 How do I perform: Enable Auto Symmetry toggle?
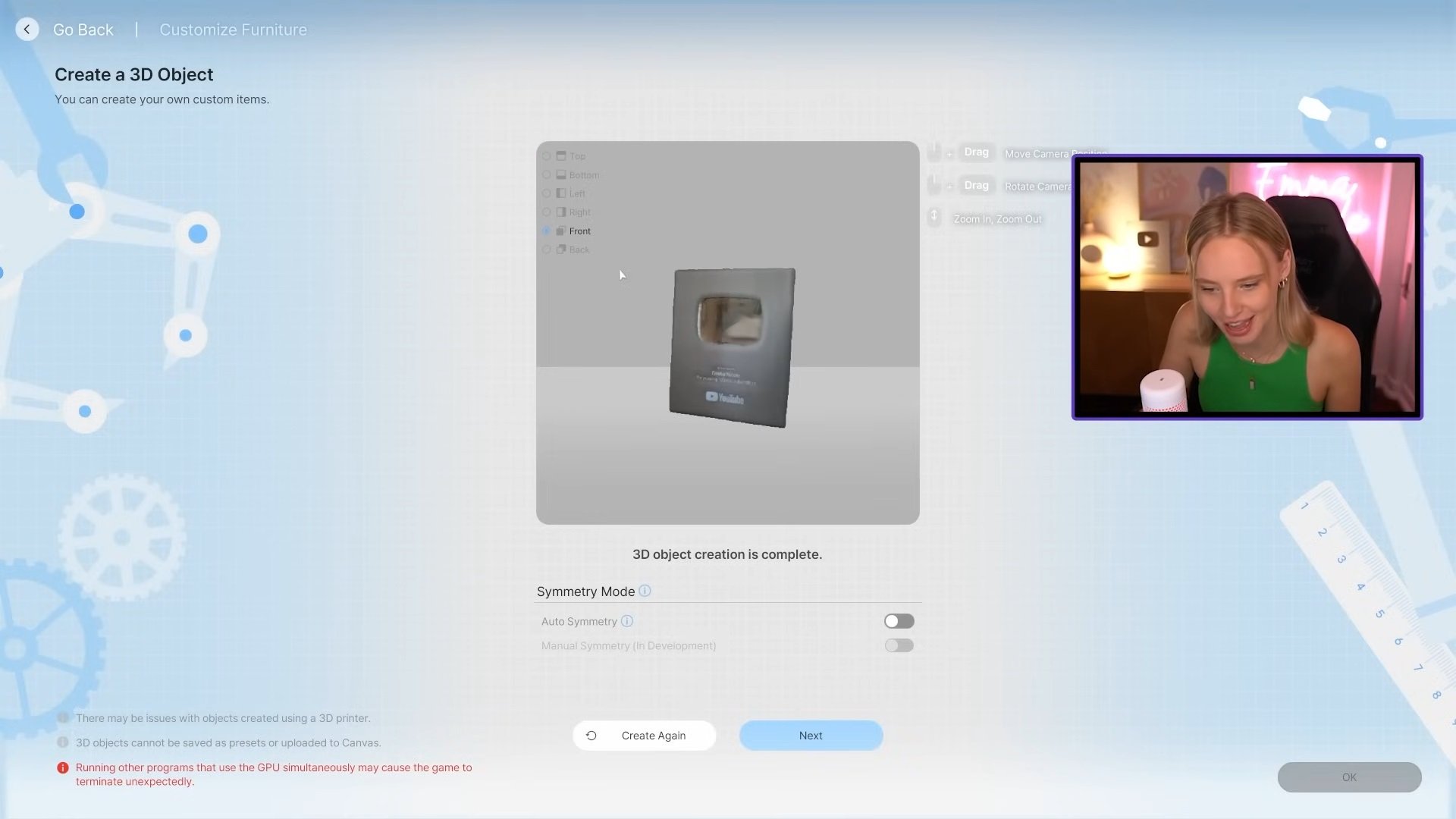tap(898, 622)
